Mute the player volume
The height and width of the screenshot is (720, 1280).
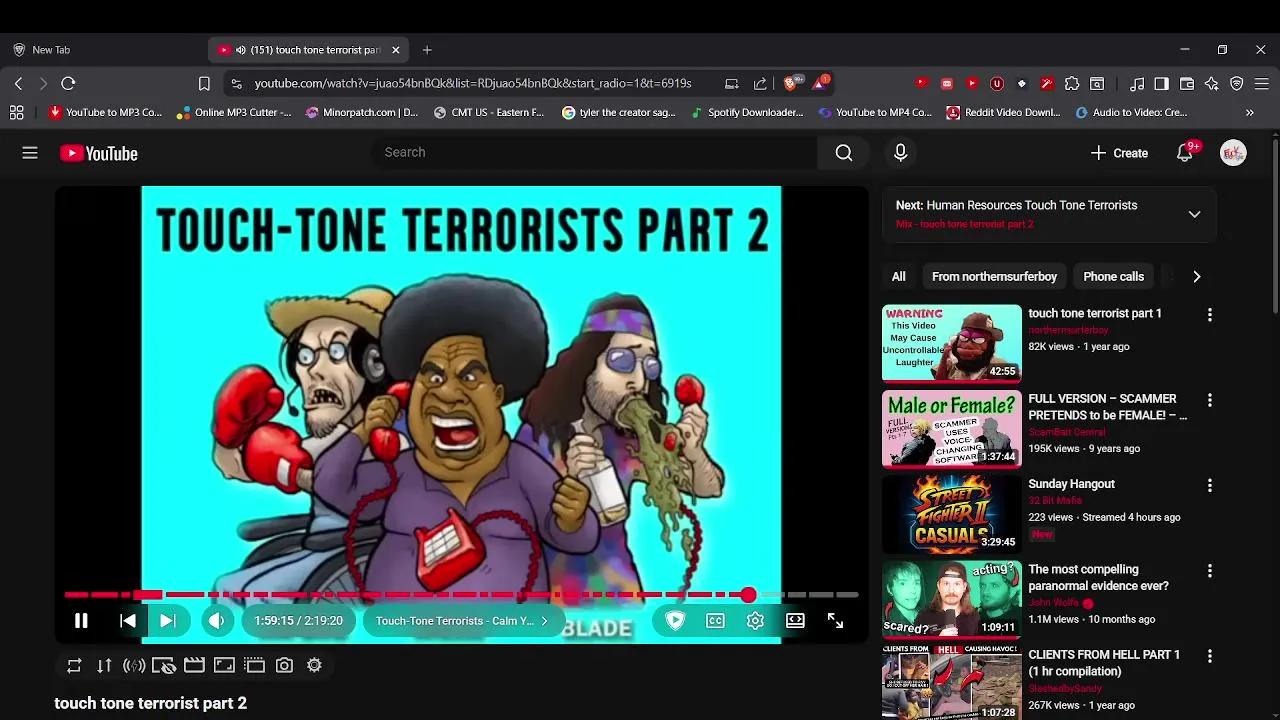(217, 621)
